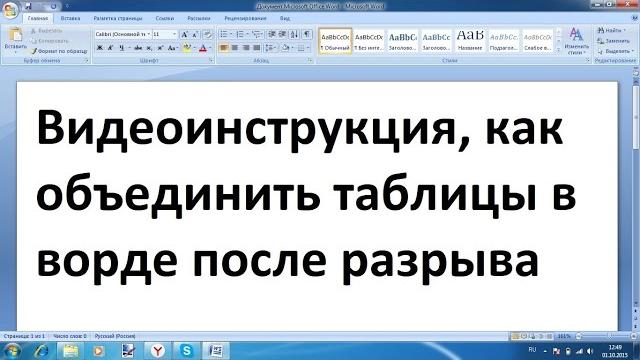Select align left paragraph alignment
Viewport: 640px width, 360px height.
point(224,48)
